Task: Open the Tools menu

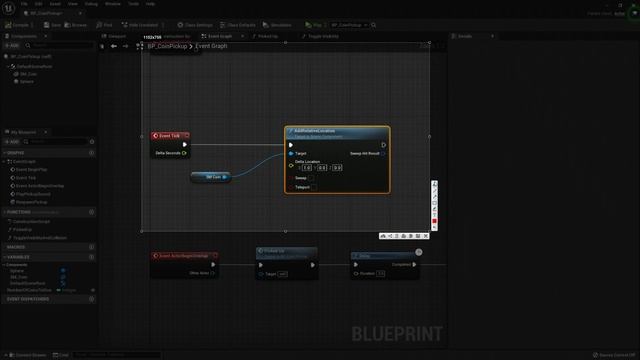Action: pos(133,4)
